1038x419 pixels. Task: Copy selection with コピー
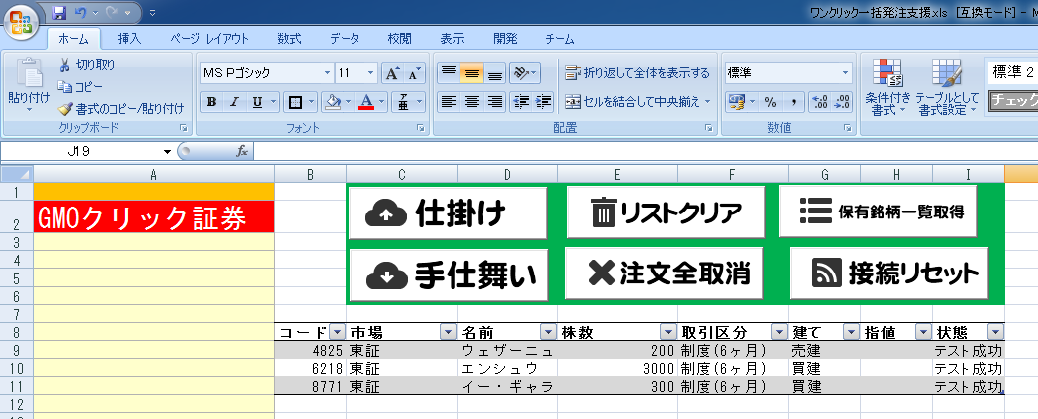[80, 86]
